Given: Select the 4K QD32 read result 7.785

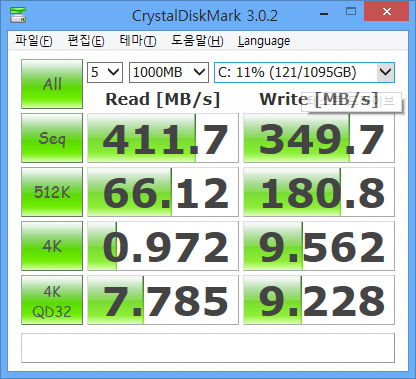Looking at the screenshot, I should pos(163,300).
